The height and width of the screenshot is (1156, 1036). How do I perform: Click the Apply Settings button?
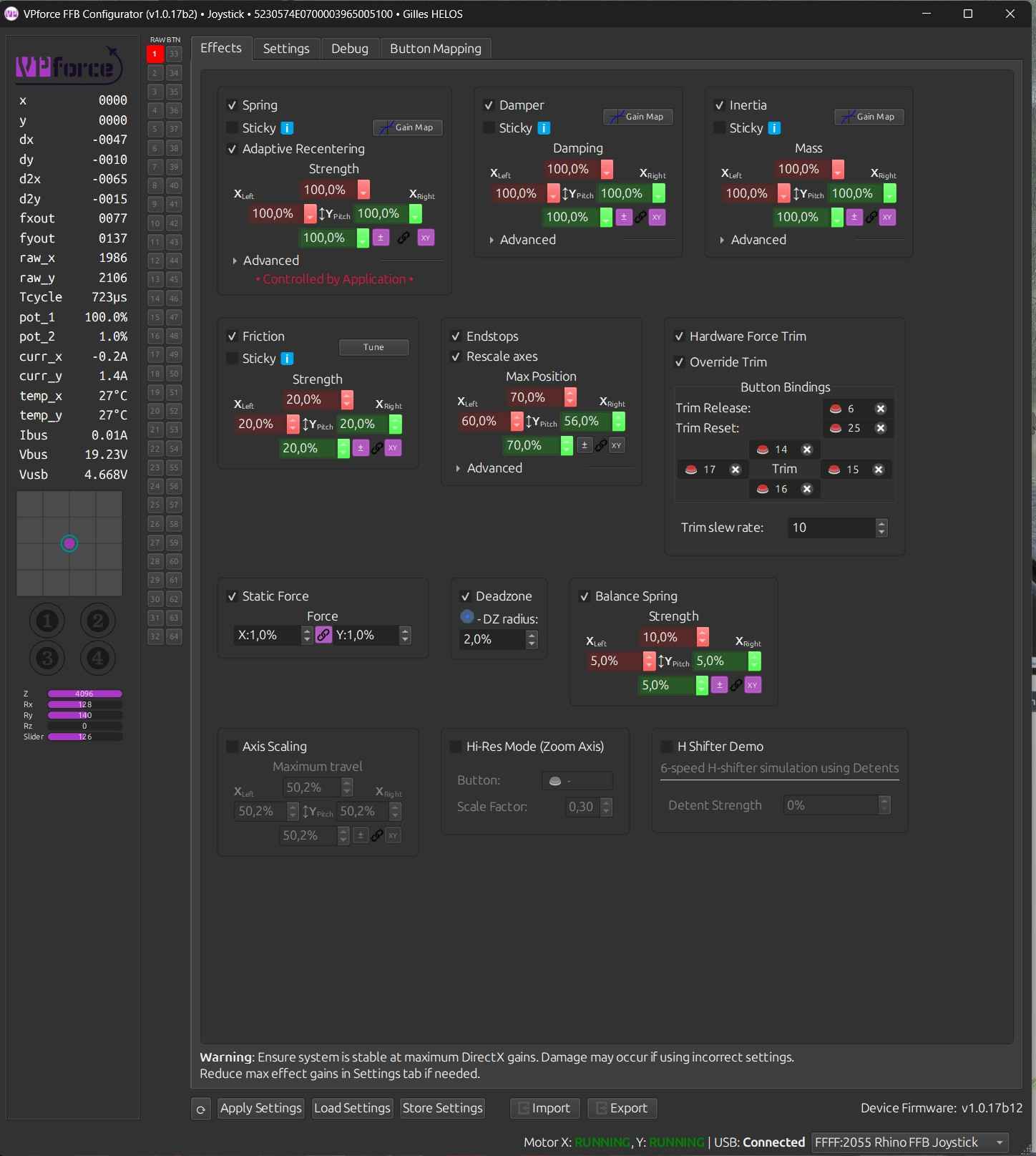coord(261,1108)
